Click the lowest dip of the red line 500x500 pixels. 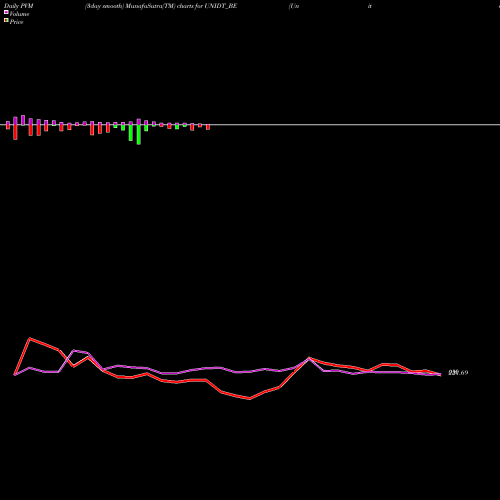250,398
